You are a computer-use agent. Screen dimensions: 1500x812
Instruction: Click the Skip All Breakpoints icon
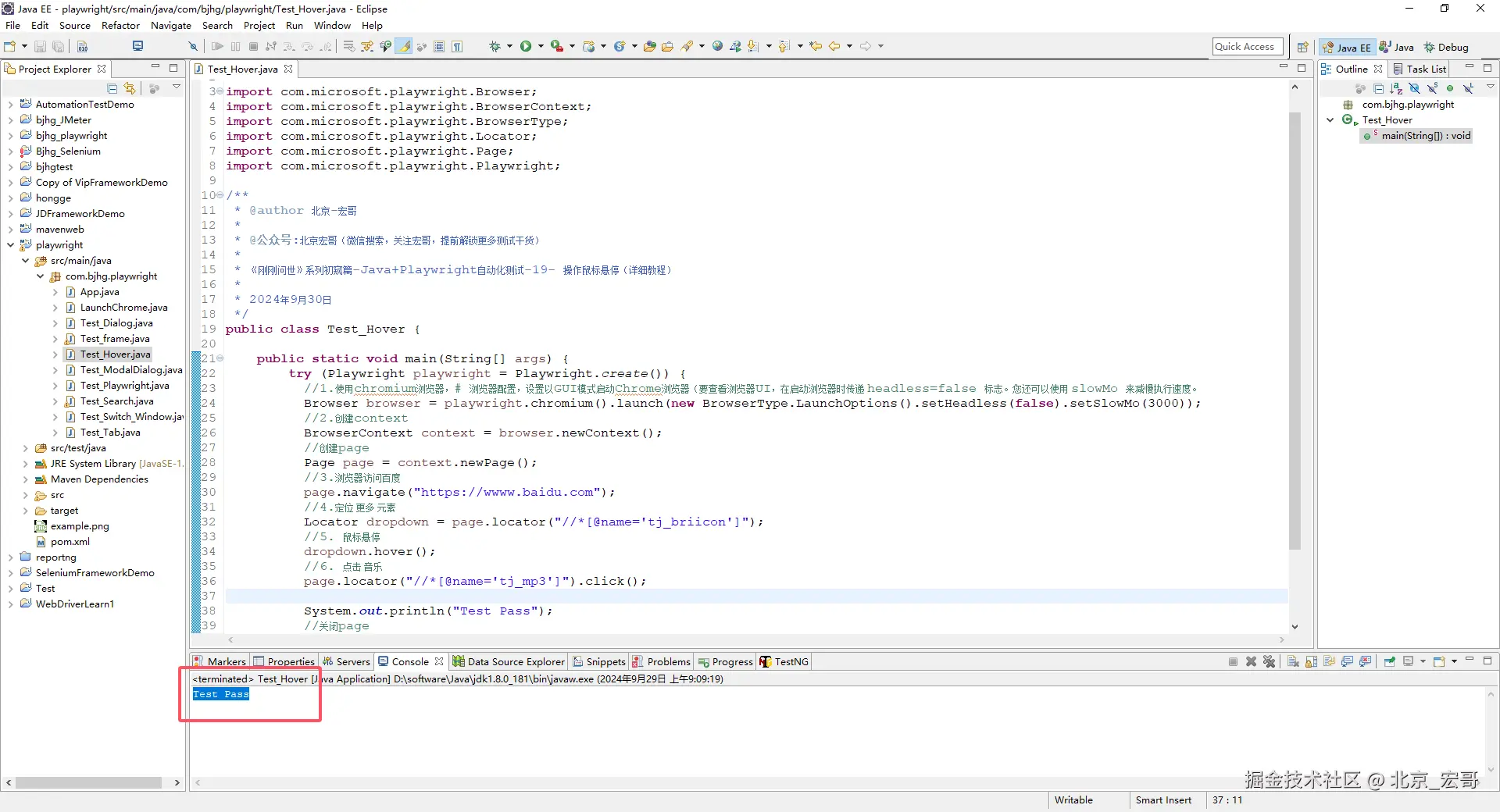point(193,47)
